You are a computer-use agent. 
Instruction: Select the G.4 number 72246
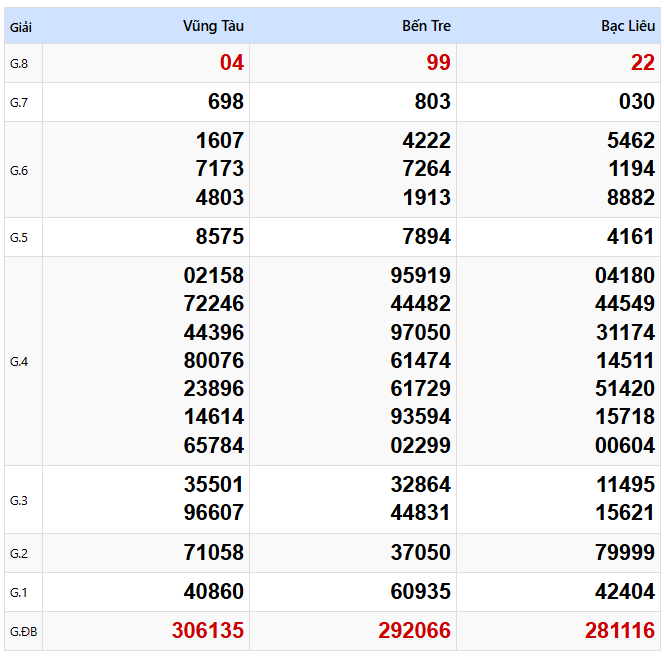click(214, 304)
